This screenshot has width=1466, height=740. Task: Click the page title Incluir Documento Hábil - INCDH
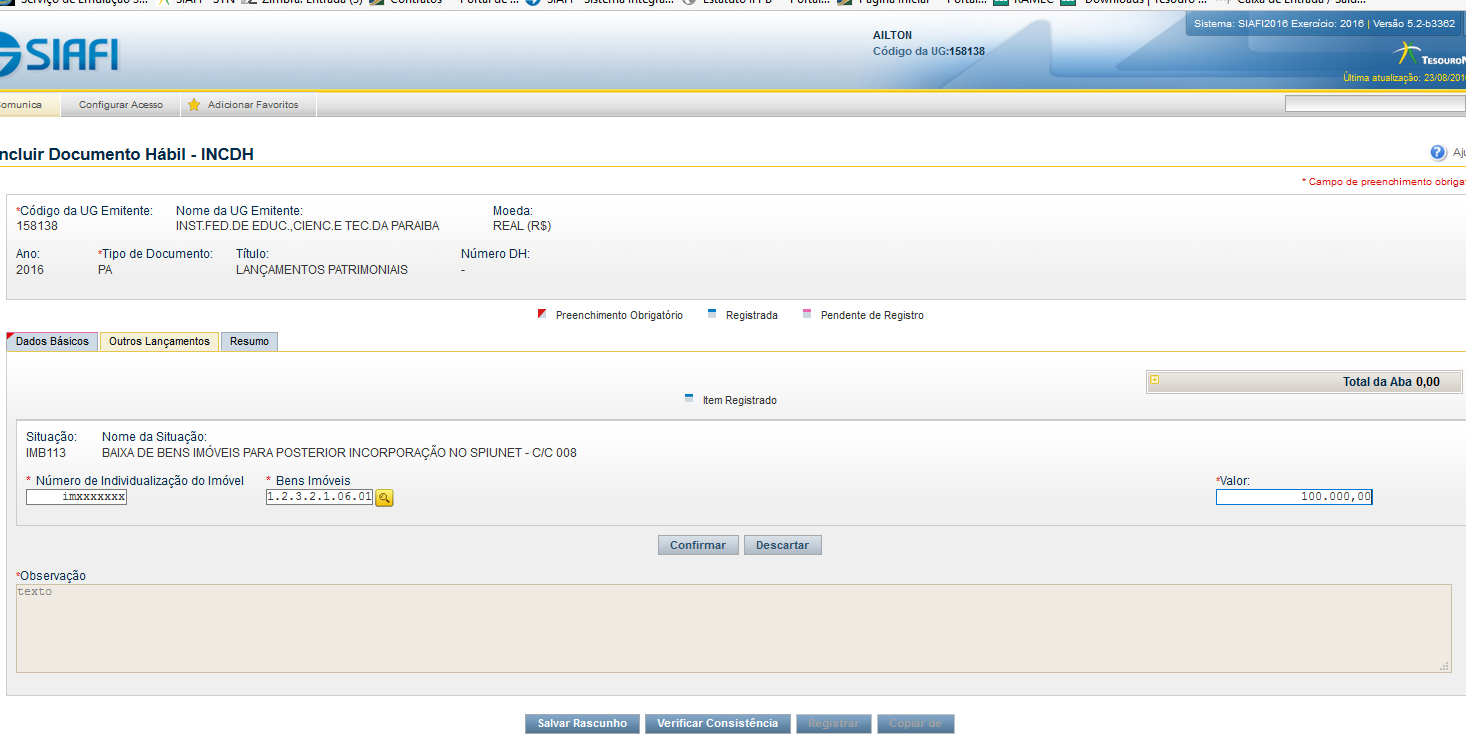point(127,154)
